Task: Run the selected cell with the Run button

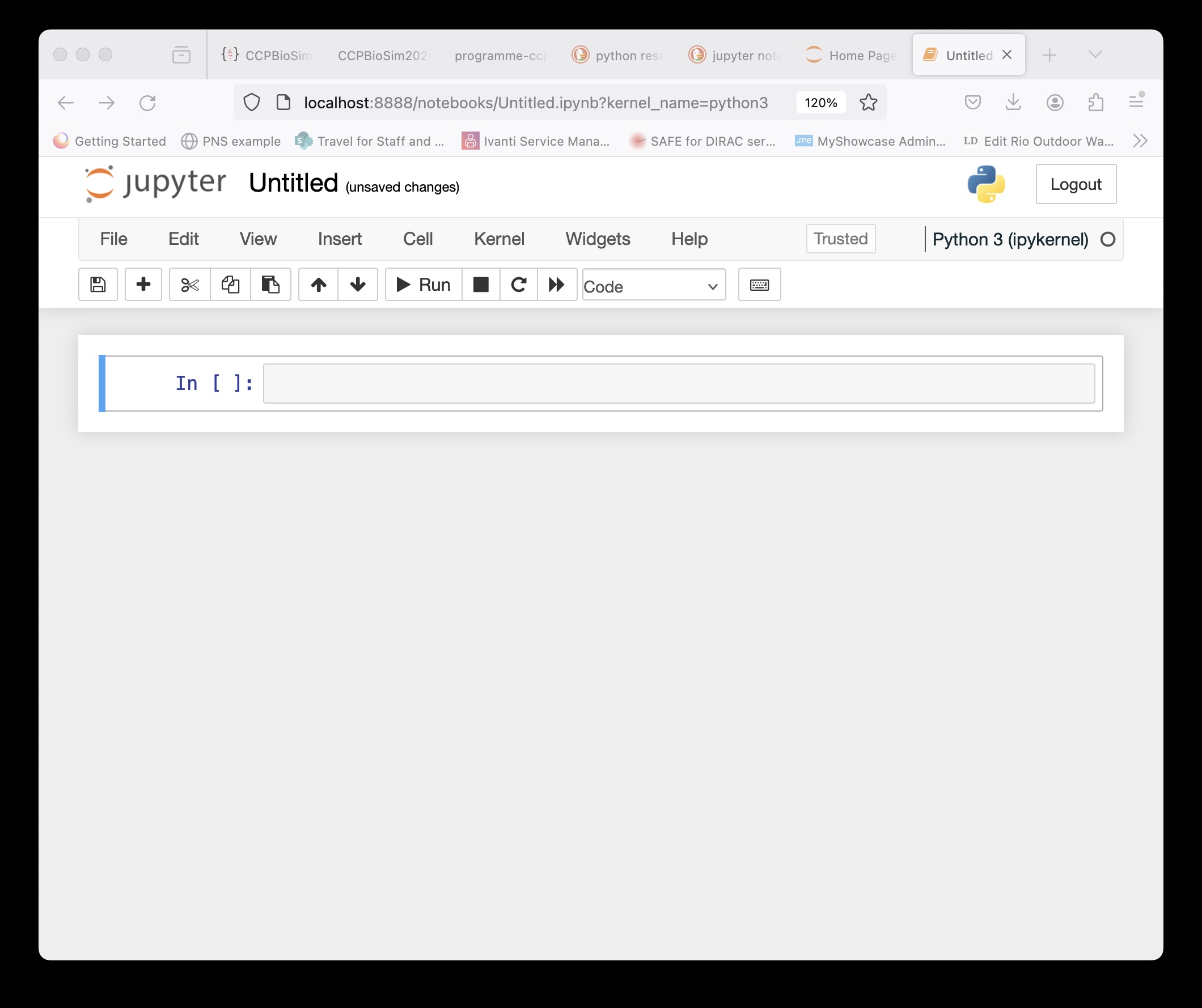Action: 424,285
